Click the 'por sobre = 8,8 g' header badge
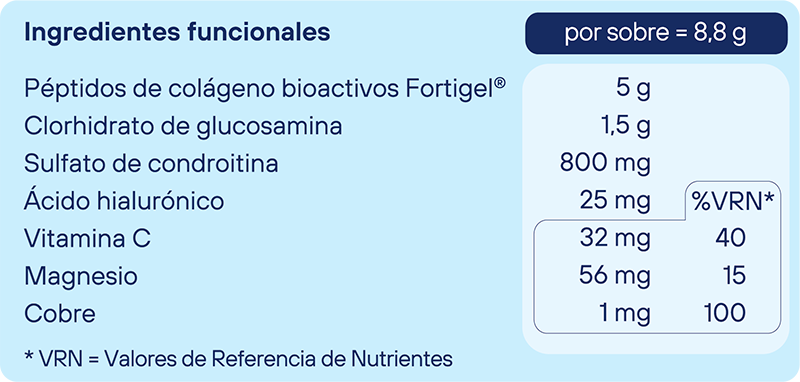 [656, 33]
